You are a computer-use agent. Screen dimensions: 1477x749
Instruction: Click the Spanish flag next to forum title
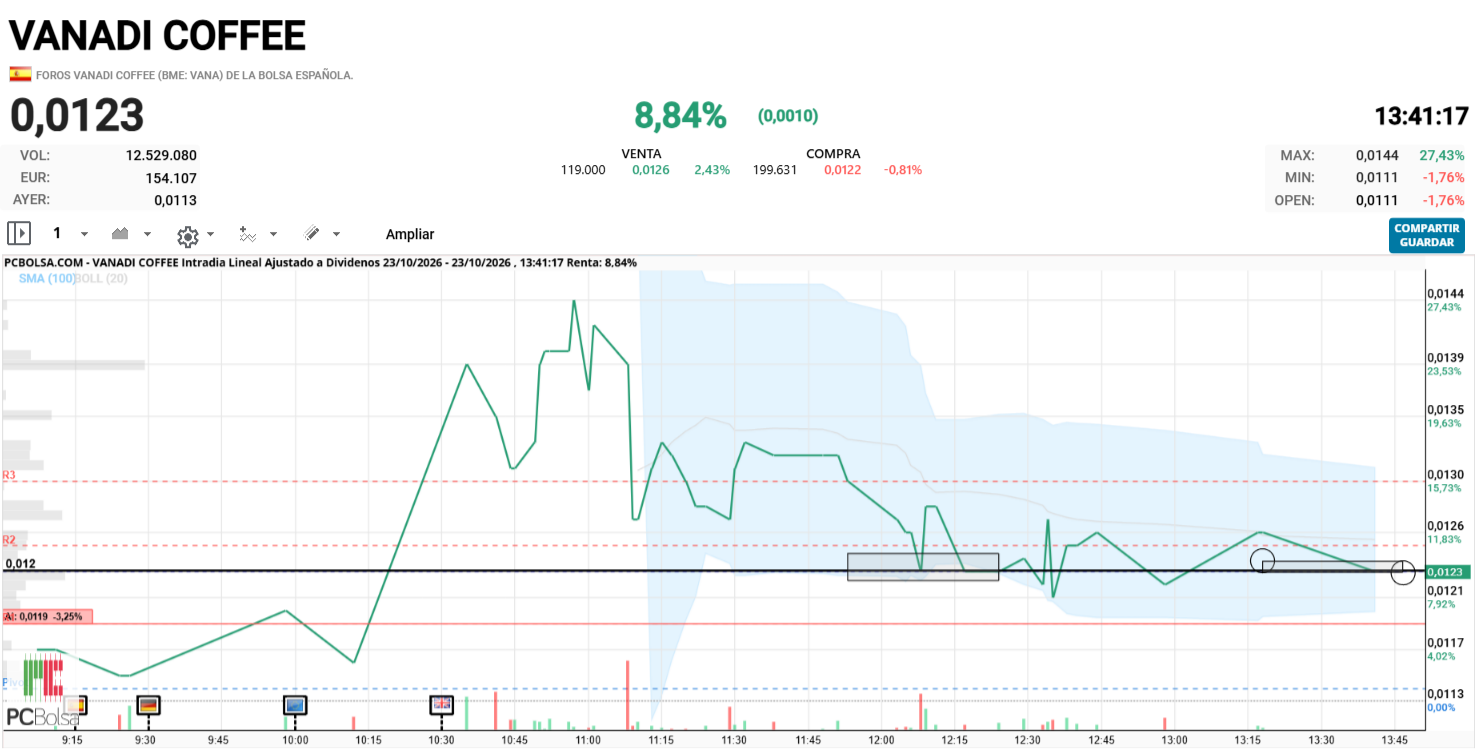click(x=20, y=74)
